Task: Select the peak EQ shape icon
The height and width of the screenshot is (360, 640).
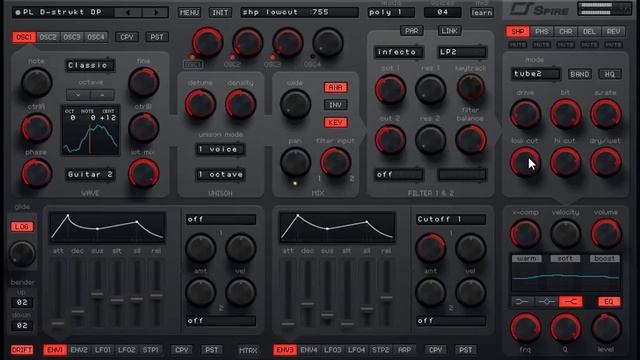Action: [546, 302]
